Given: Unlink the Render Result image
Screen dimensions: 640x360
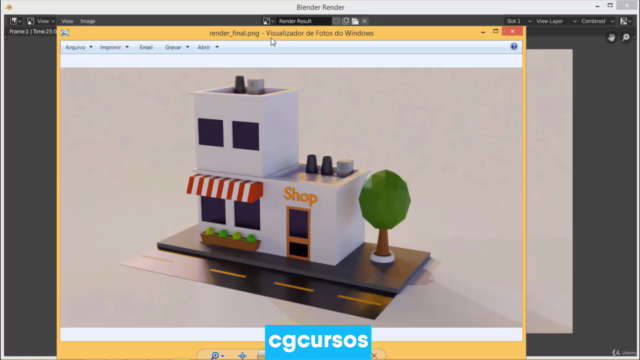Looking at the screenshot, I should (364, 21).
